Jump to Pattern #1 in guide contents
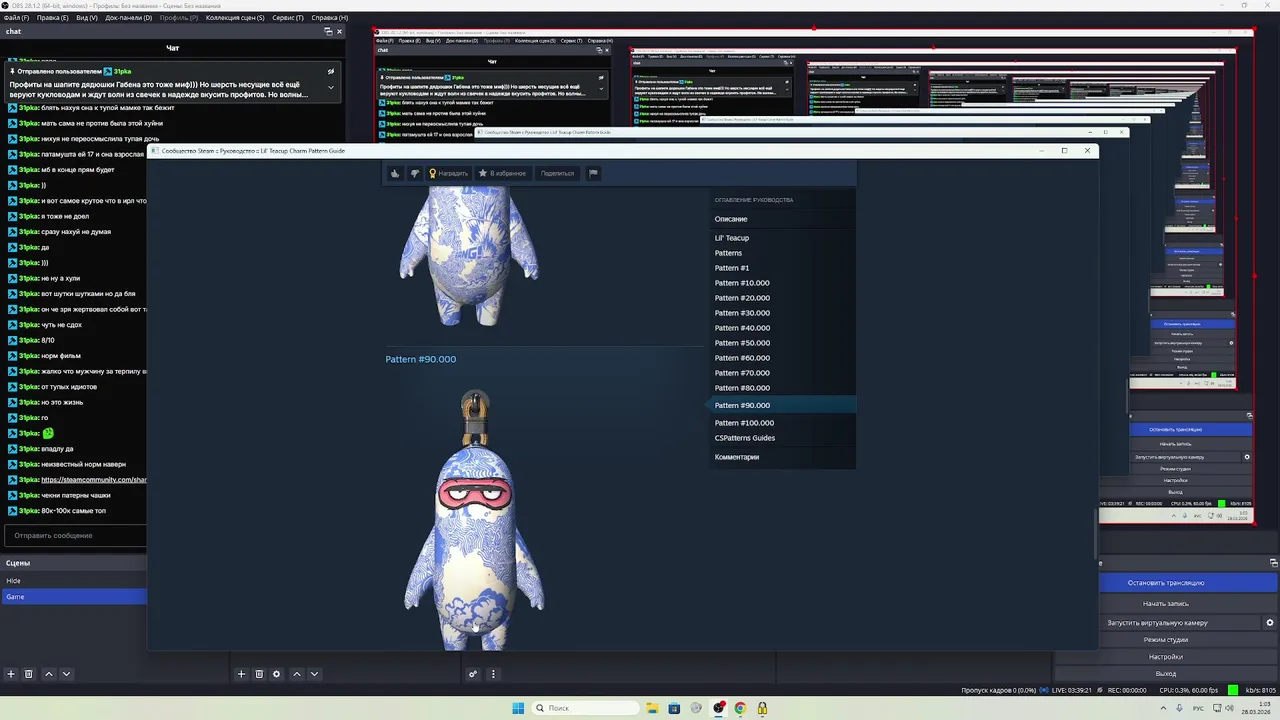Viewport: 1280px width, 720px height. (x=732, y=268)
